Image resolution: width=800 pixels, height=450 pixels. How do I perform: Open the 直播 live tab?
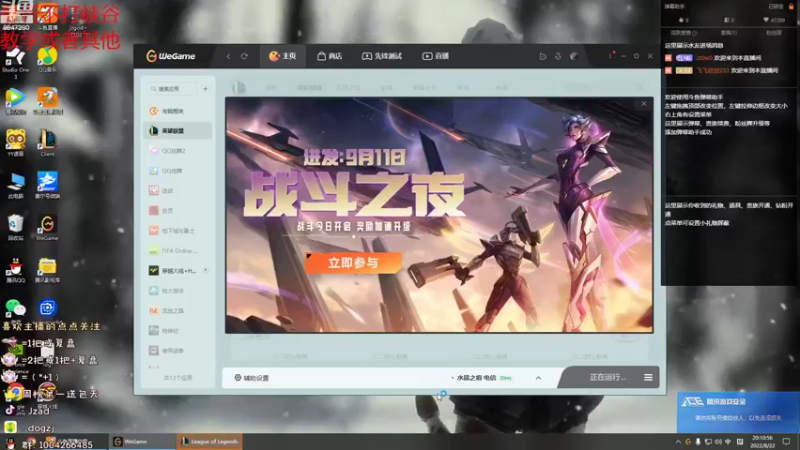coord(435,56)
